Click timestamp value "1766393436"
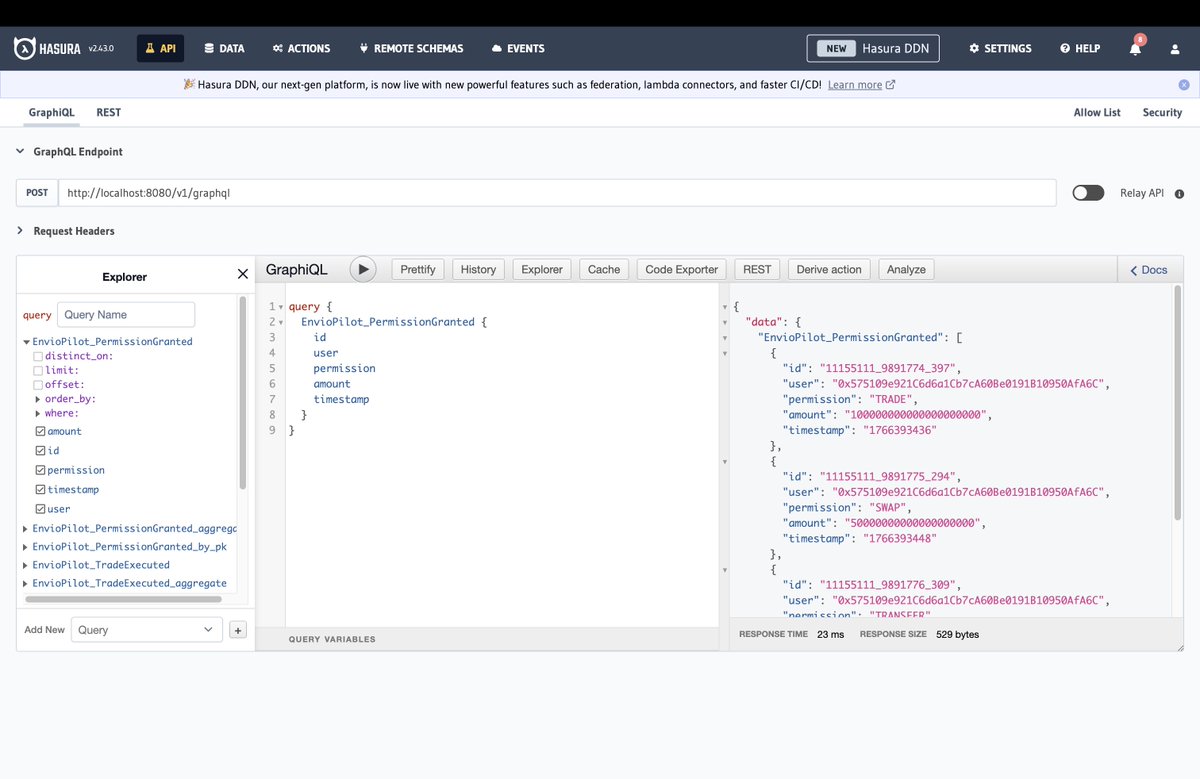 (x=898, y=430)
